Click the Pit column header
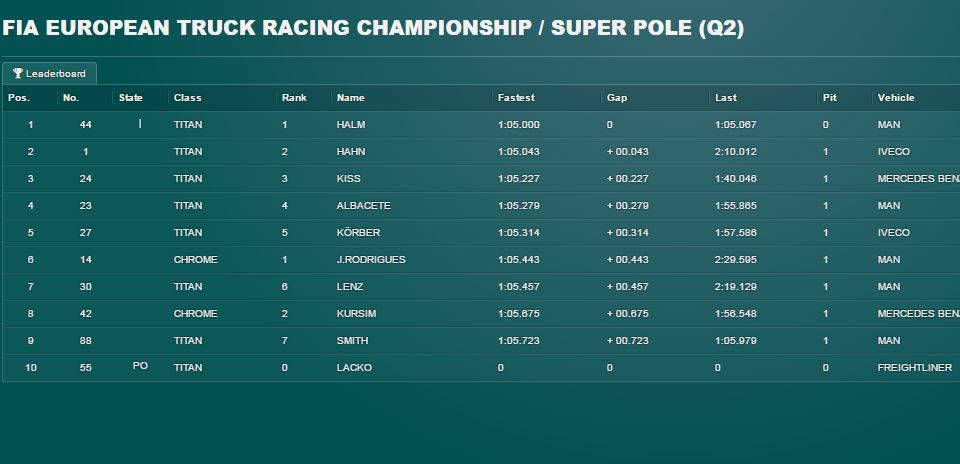 coord(830,98)
